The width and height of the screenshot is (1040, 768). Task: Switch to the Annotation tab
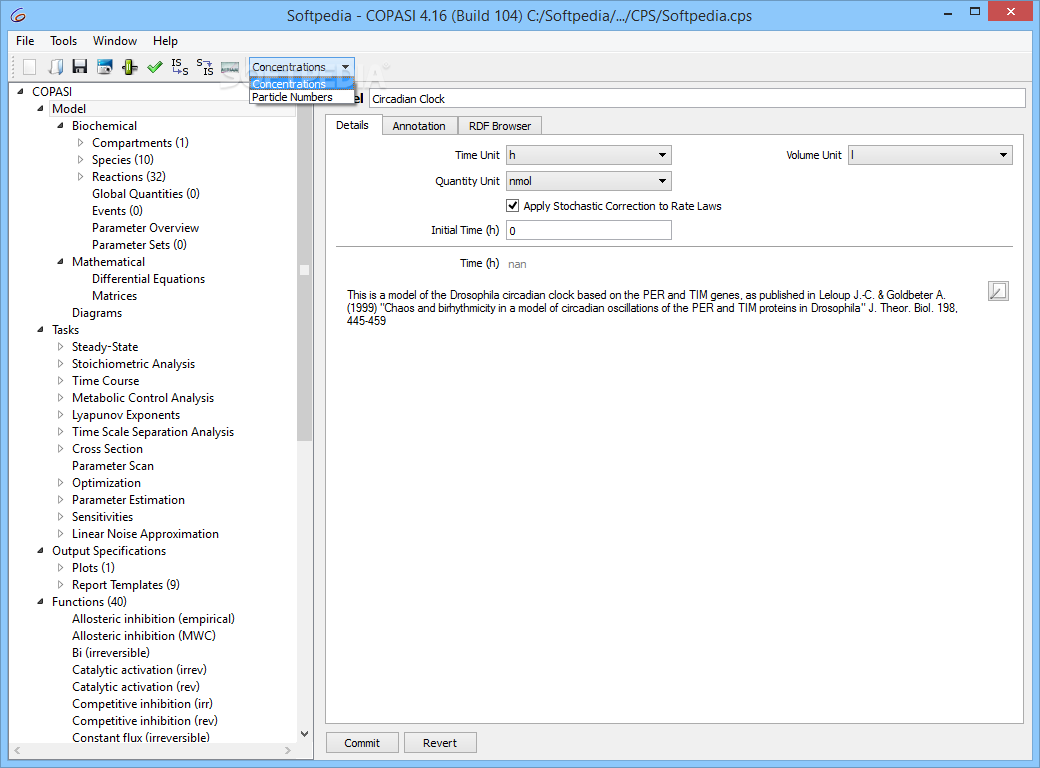point(419,126)
